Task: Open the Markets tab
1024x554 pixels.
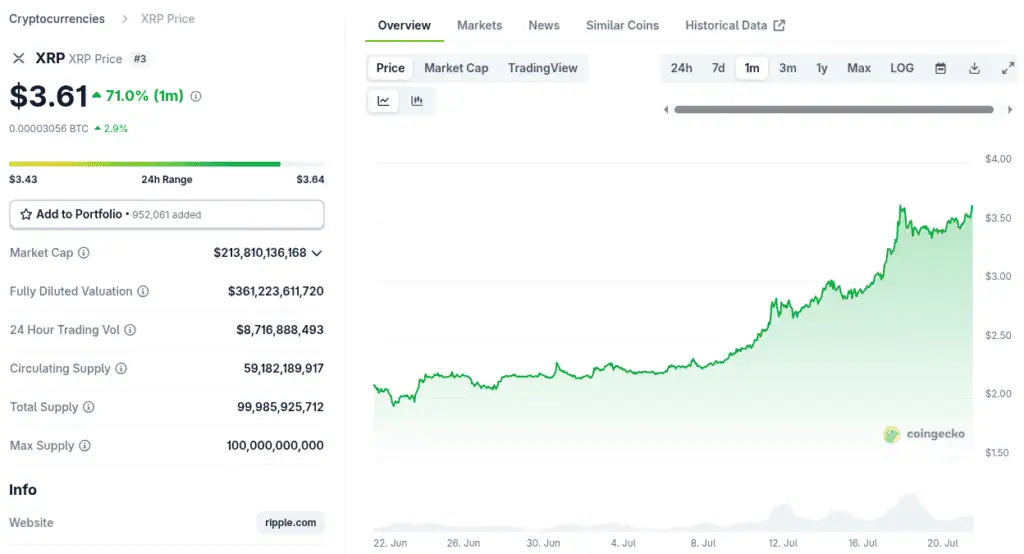Action: [x=479, y=25]
